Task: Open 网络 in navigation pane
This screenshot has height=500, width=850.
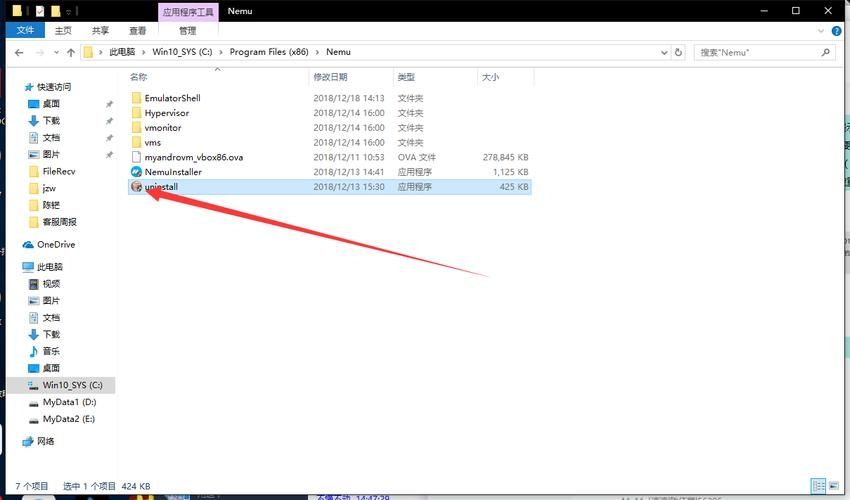Action: point(45,441)
